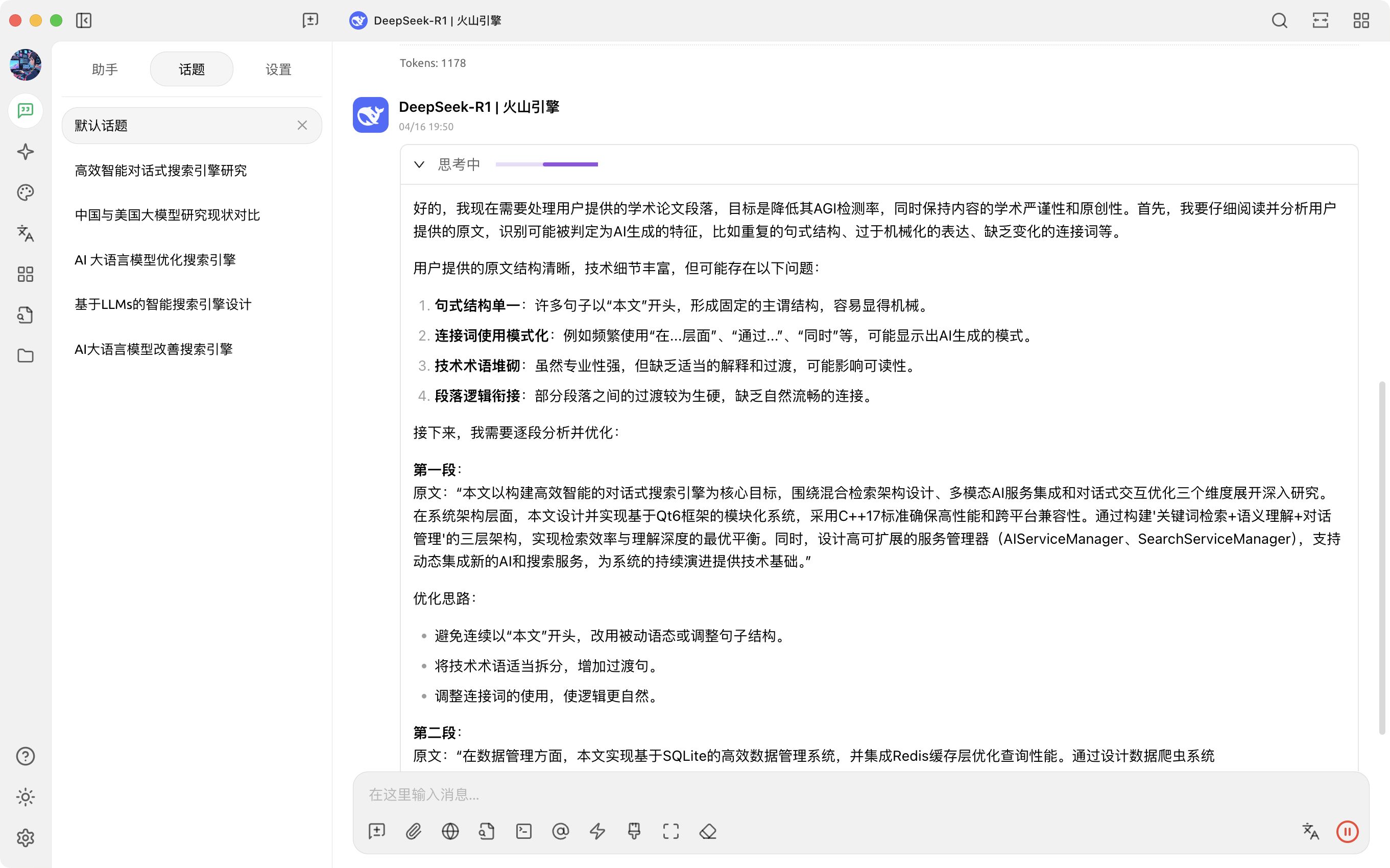The width and height of the screenshot is (1390, 868).
Task: Open topic 高效智能对话式搜索引擎研究
Action: [192, 171]
